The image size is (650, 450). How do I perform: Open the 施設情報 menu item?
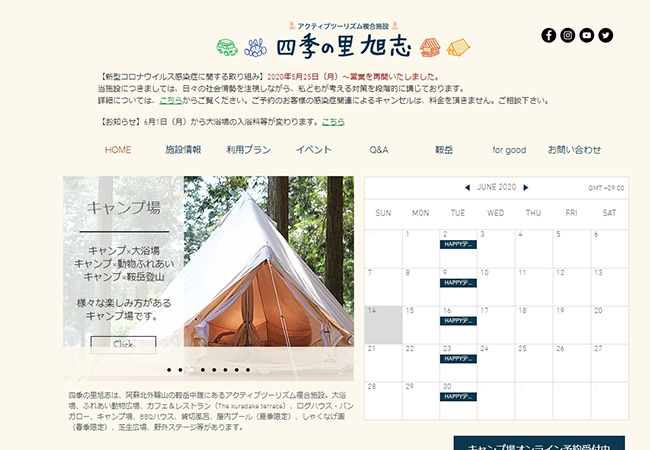183,150
